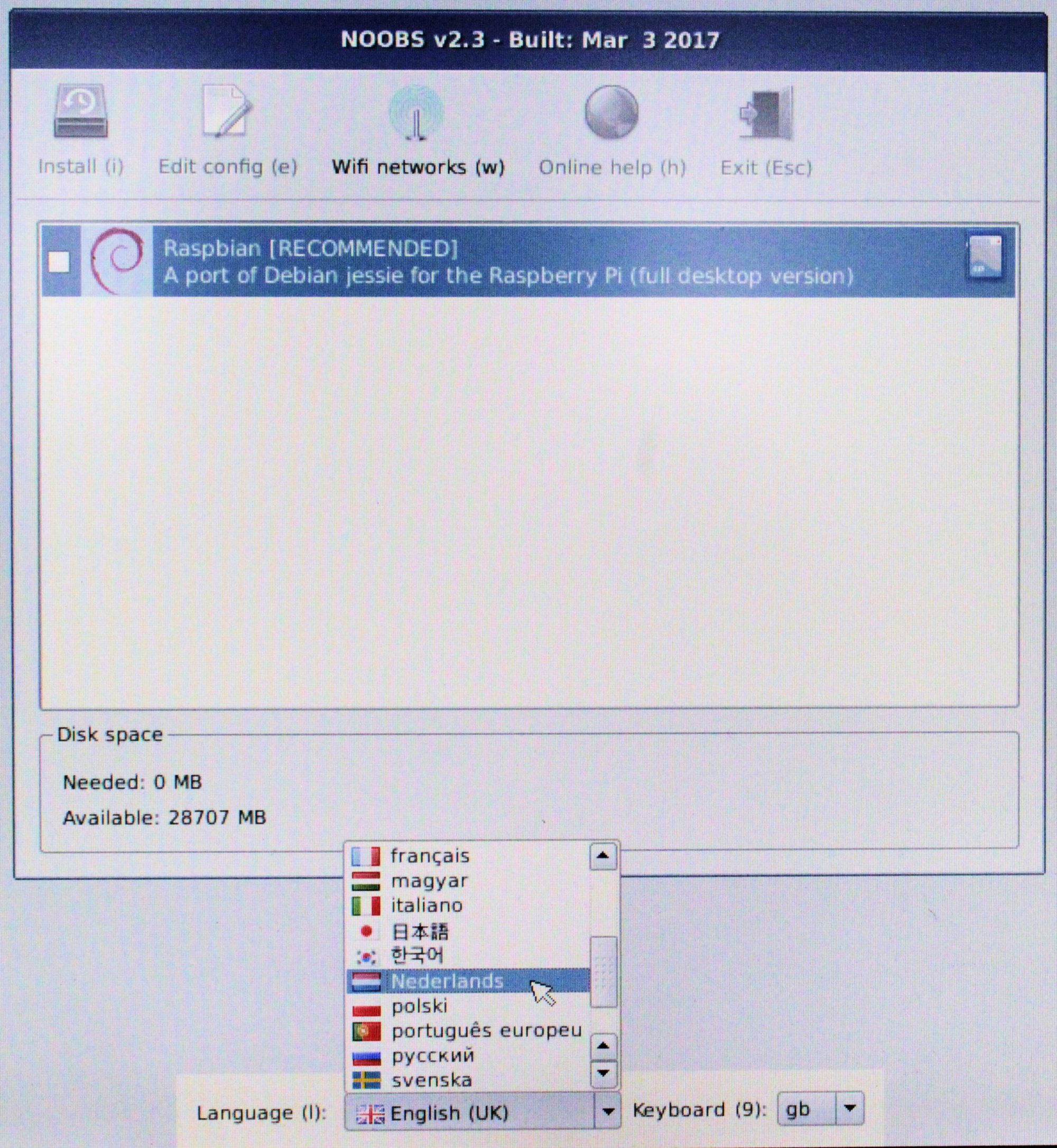1057x1148 pixels.
Task: Click the Keyboard (9): label
Action: click(x=699, y=1109)
